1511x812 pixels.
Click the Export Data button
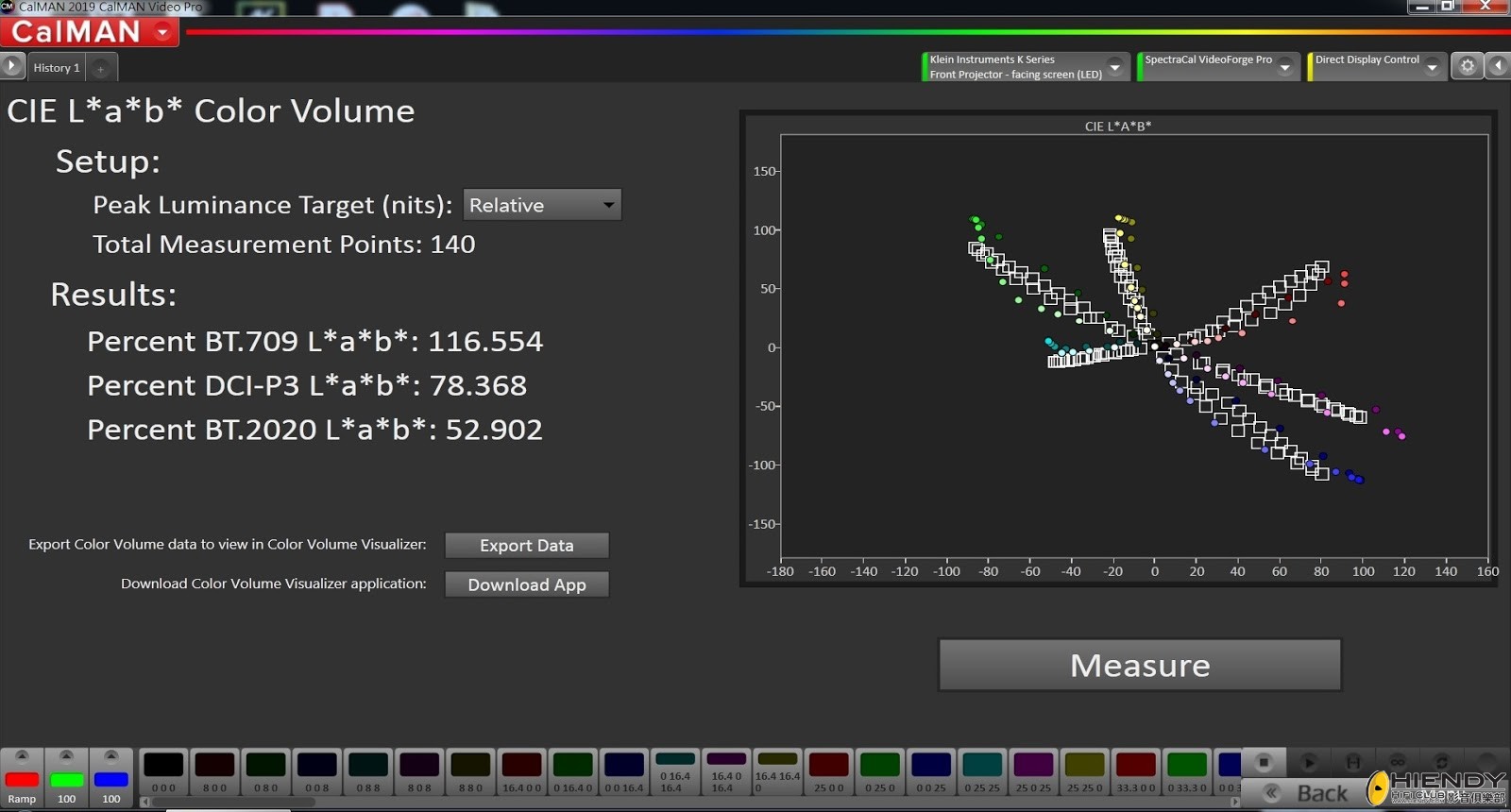click(x=527, y=546)
